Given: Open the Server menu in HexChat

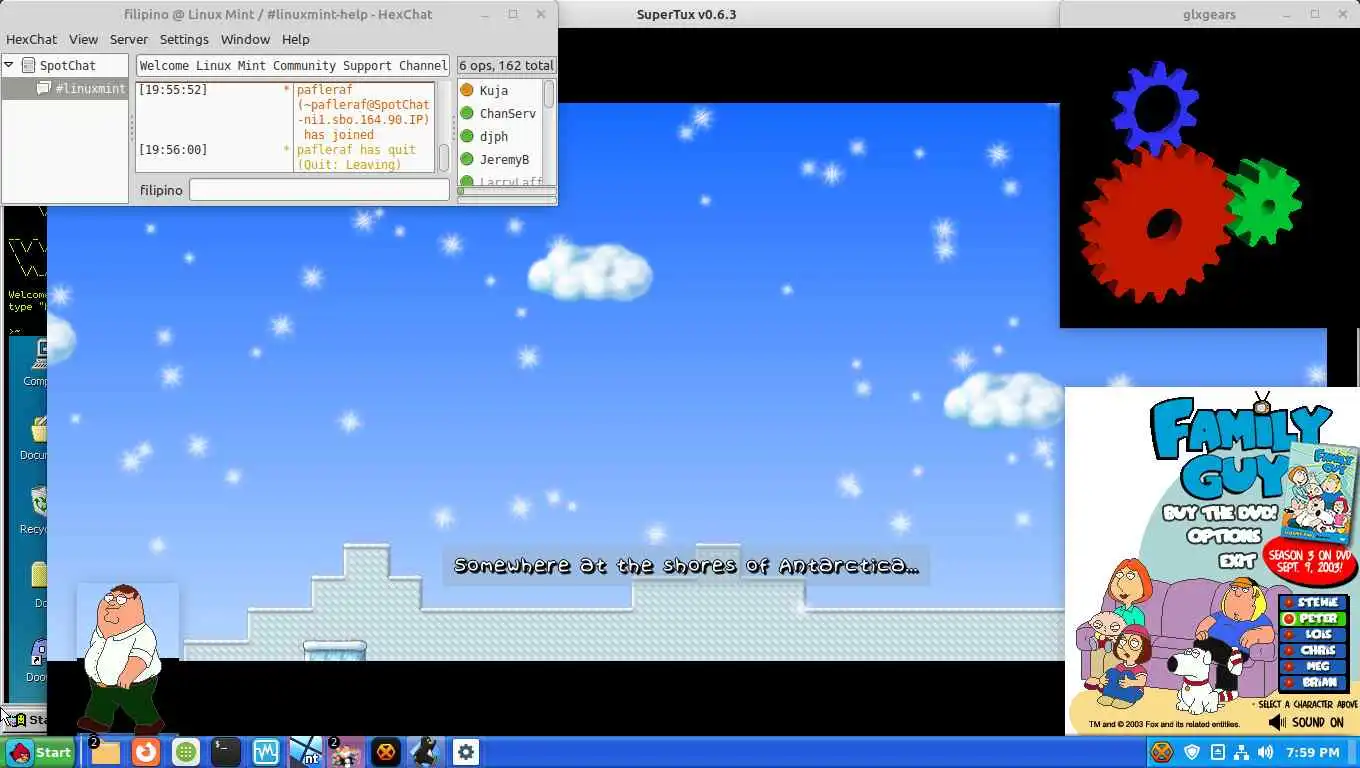Looking at the screenshot, I should click(x=129, y=39).
